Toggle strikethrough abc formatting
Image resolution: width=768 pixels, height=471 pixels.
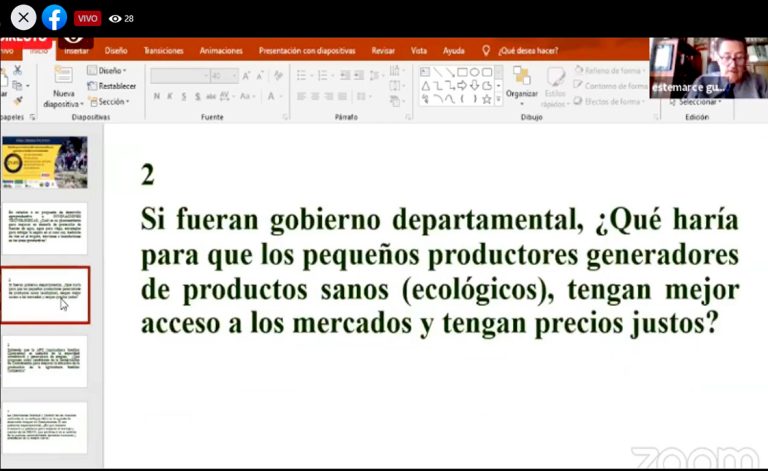211,96
